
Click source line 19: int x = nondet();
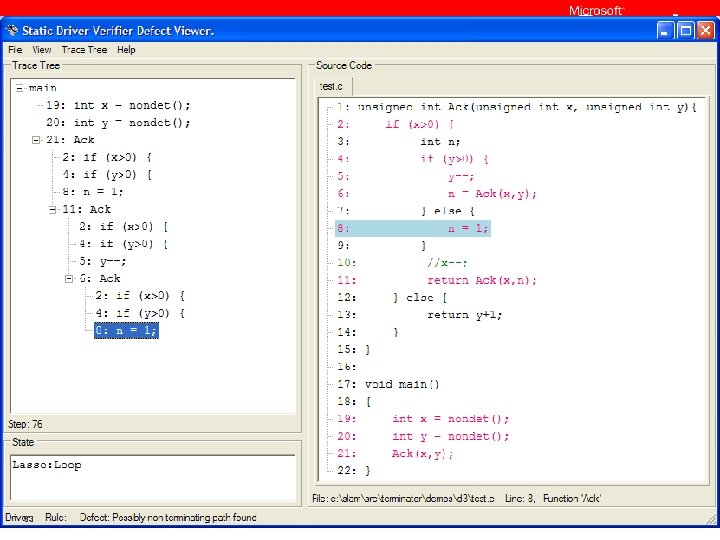click(x=423, y=419)
